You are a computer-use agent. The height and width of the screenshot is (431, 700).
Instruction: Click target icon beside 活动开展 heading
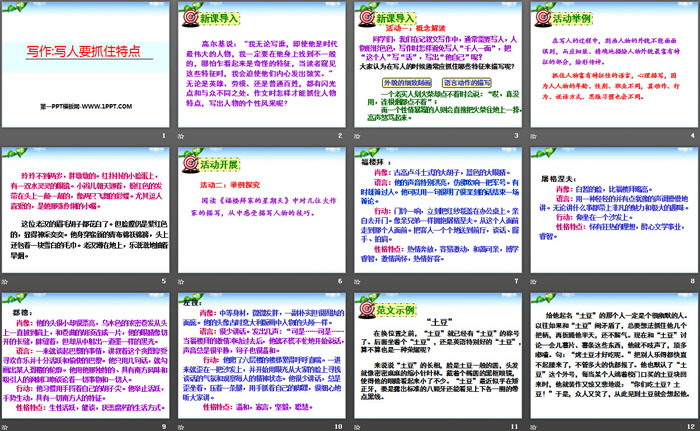[190, 163]
